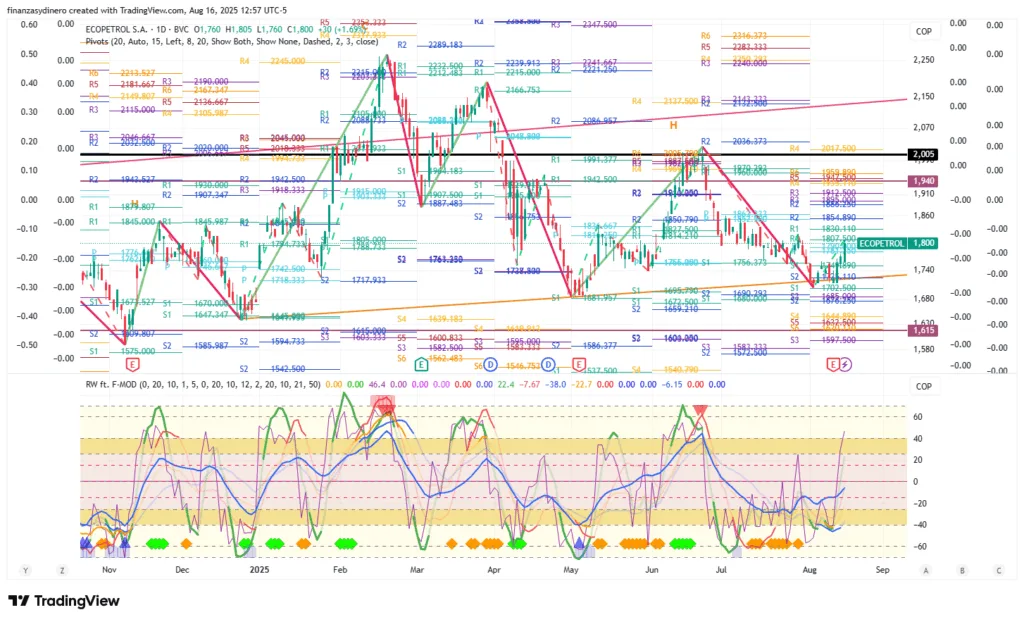Click the 1,580 price scale label

click(923, 349)
